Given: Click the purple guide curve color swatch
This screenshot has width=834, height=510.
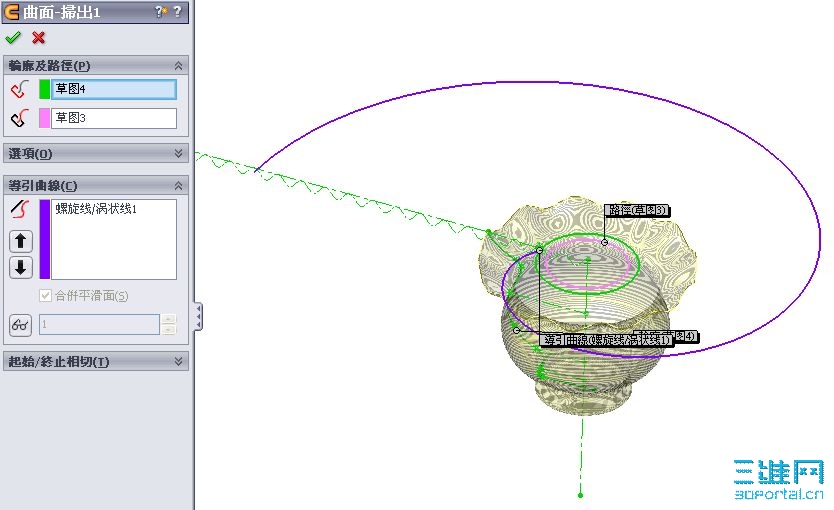Looking at the screenshot, I should click(45, 239).
